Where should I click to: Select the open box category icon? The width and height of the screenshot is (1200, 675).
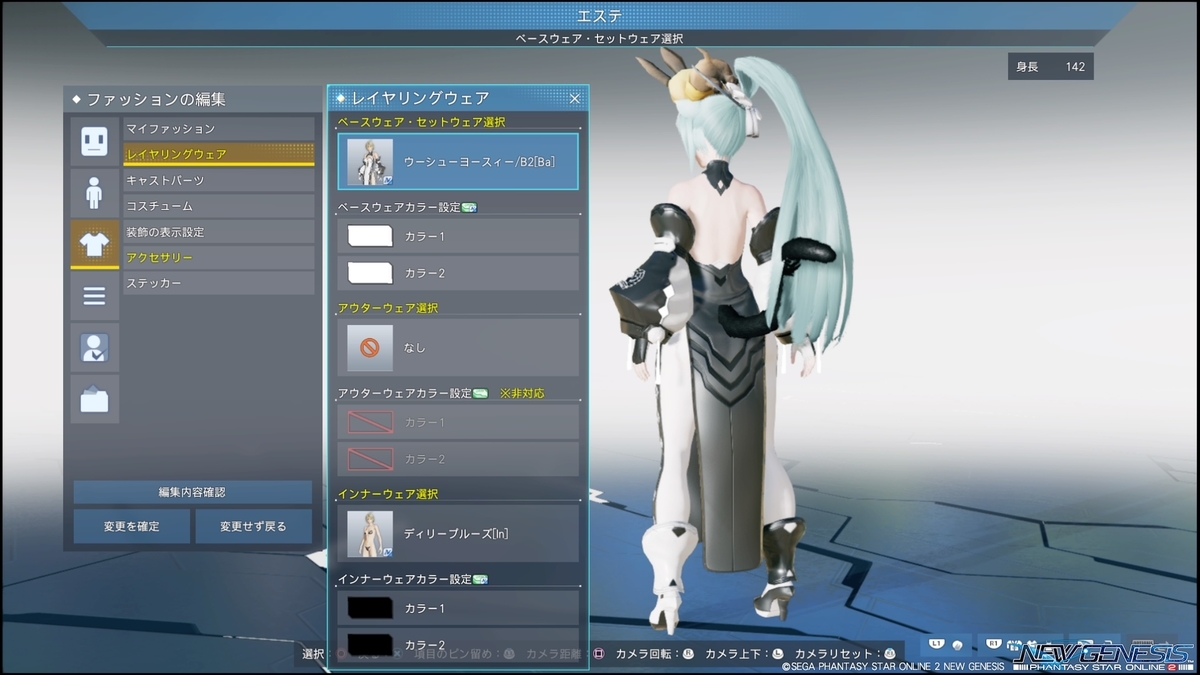tap(94, 400)
